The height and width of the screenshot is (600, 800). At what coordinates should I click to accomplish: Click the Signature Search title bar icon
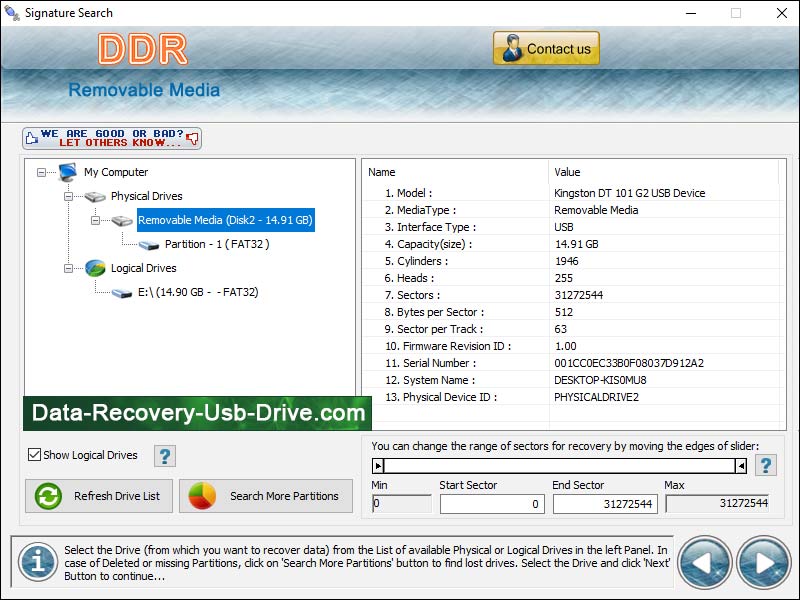click(11, 13)
